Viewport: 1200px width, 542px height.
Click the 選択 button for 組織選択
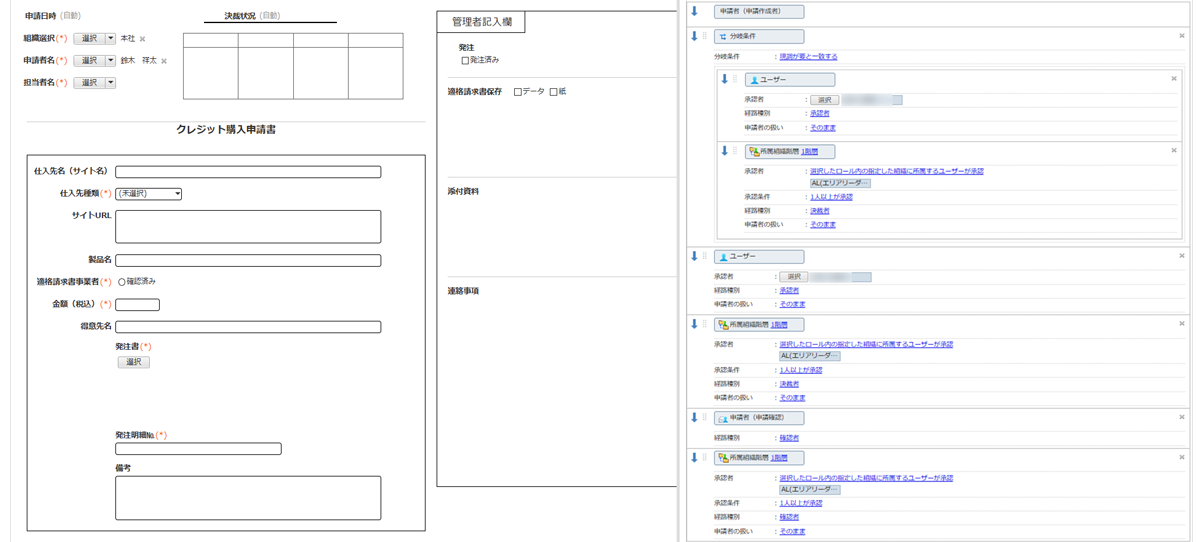coord(89,39)
